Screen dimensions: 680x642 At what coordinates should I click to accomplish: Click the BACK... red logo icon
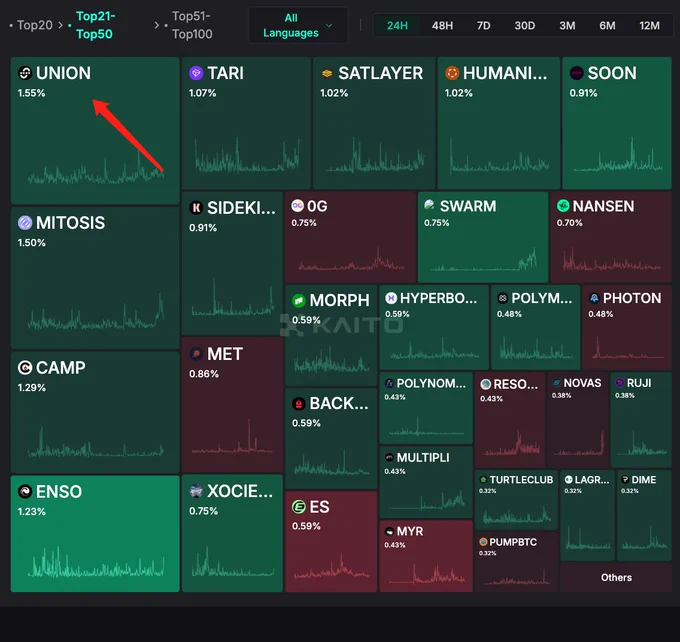298,403
